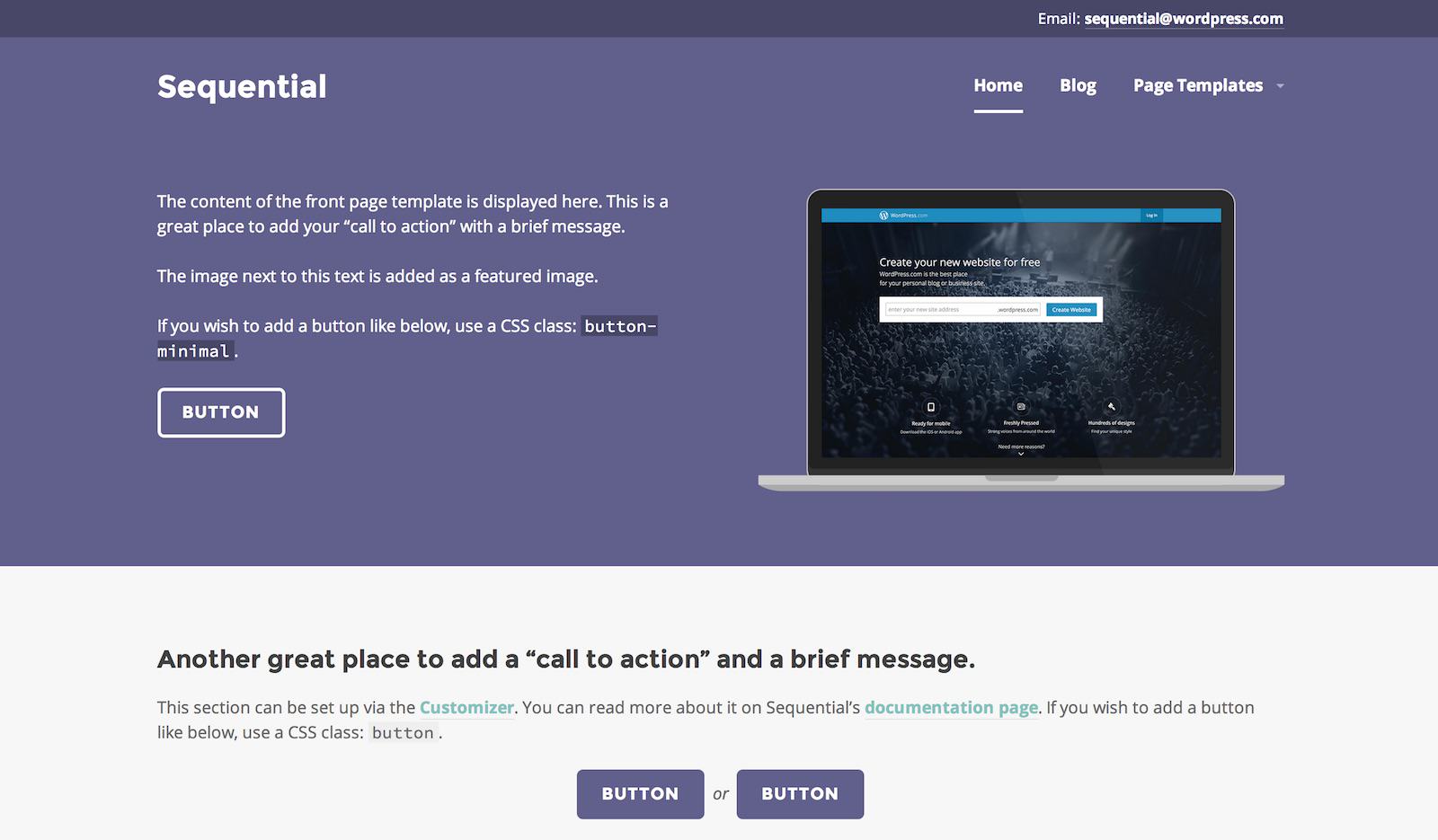Viewport: 1438px width, 840px height.
Task: Click the Ready for mobile phone icon
Action: pyautogui.click(x=931, y=407)
